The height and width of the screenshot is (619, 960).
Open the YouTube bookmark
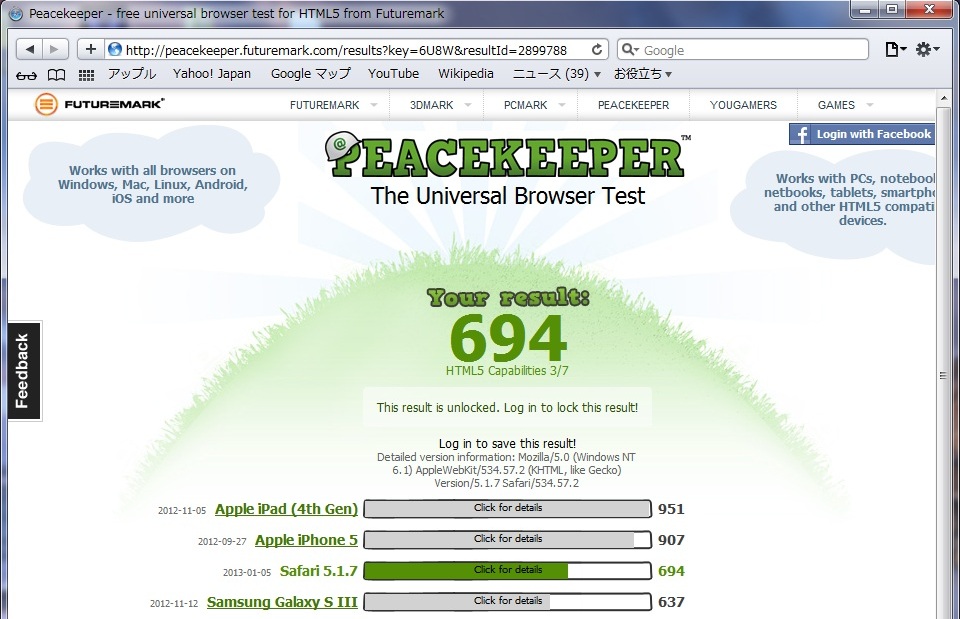[394, 74]
